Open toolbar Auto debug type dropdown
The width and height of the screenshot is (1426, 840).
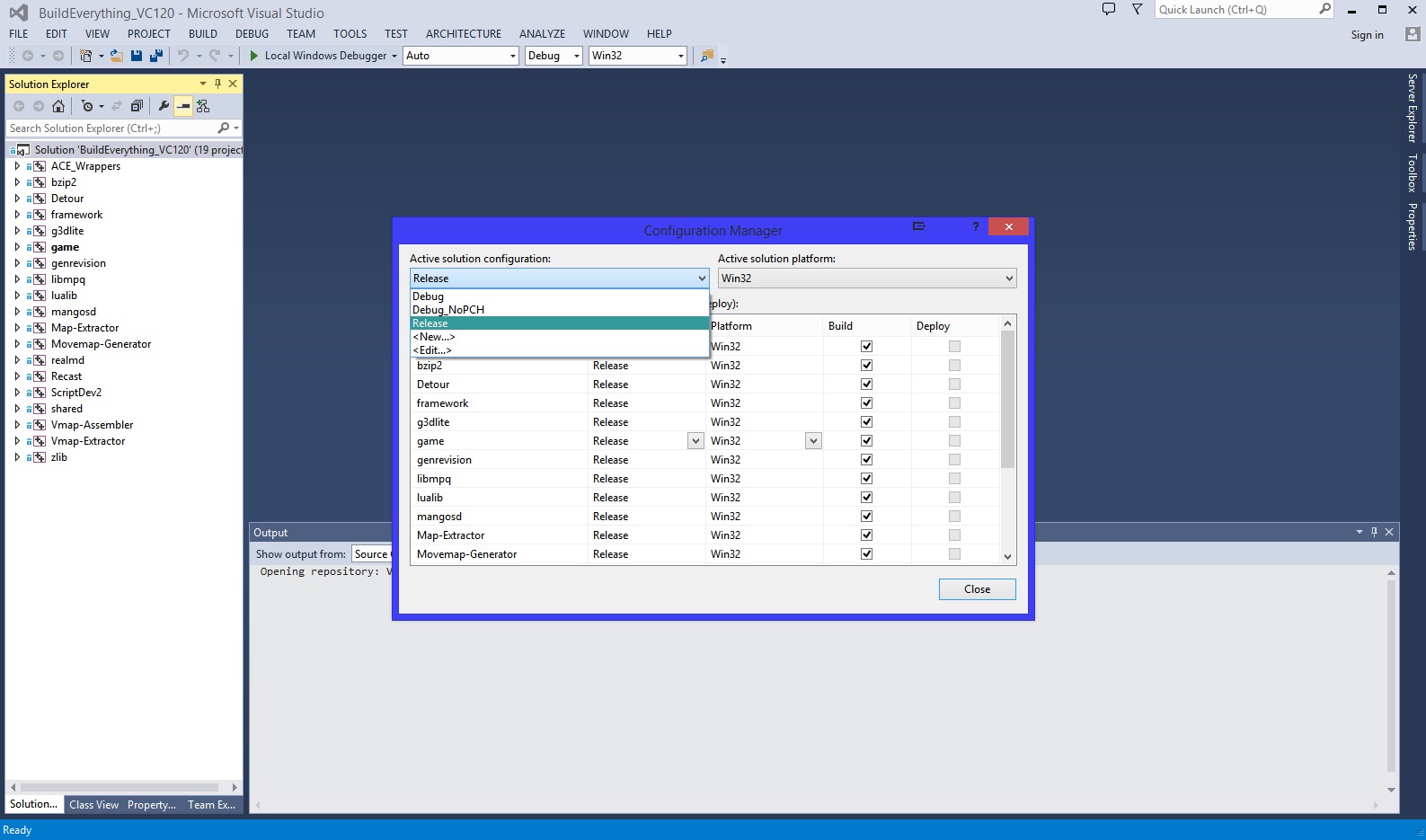(x=461, y=56)
